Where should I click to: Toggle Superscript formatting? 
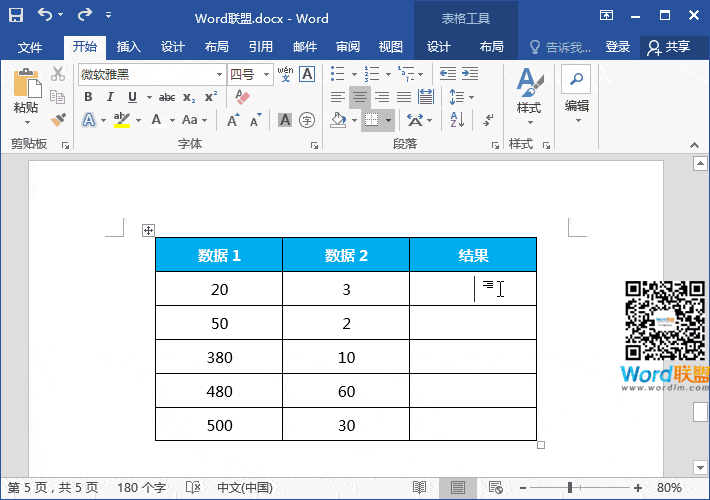click(211, 96)
